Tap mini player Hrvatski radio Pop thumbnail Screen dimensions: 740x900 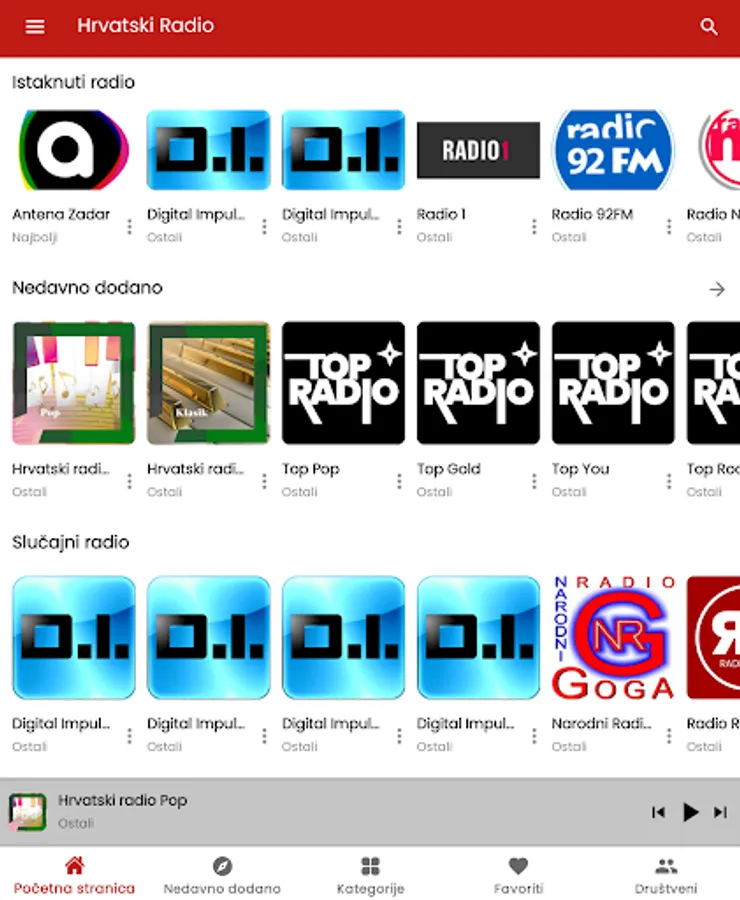(x=27, y=812)
